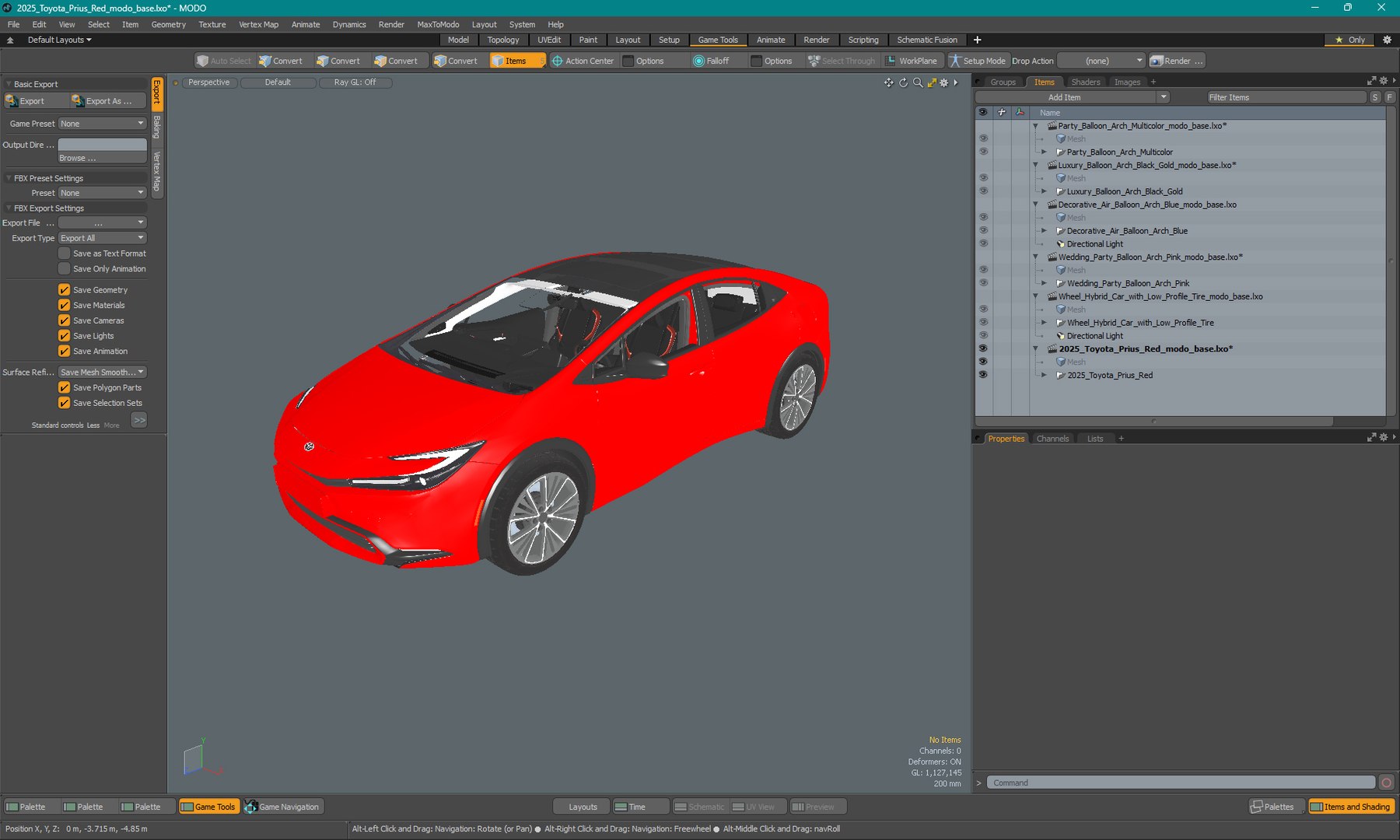Image resolution: width=1400 pixels, height=840 pixels.
Task: Click the Time layout button
Action: [639, 807]
